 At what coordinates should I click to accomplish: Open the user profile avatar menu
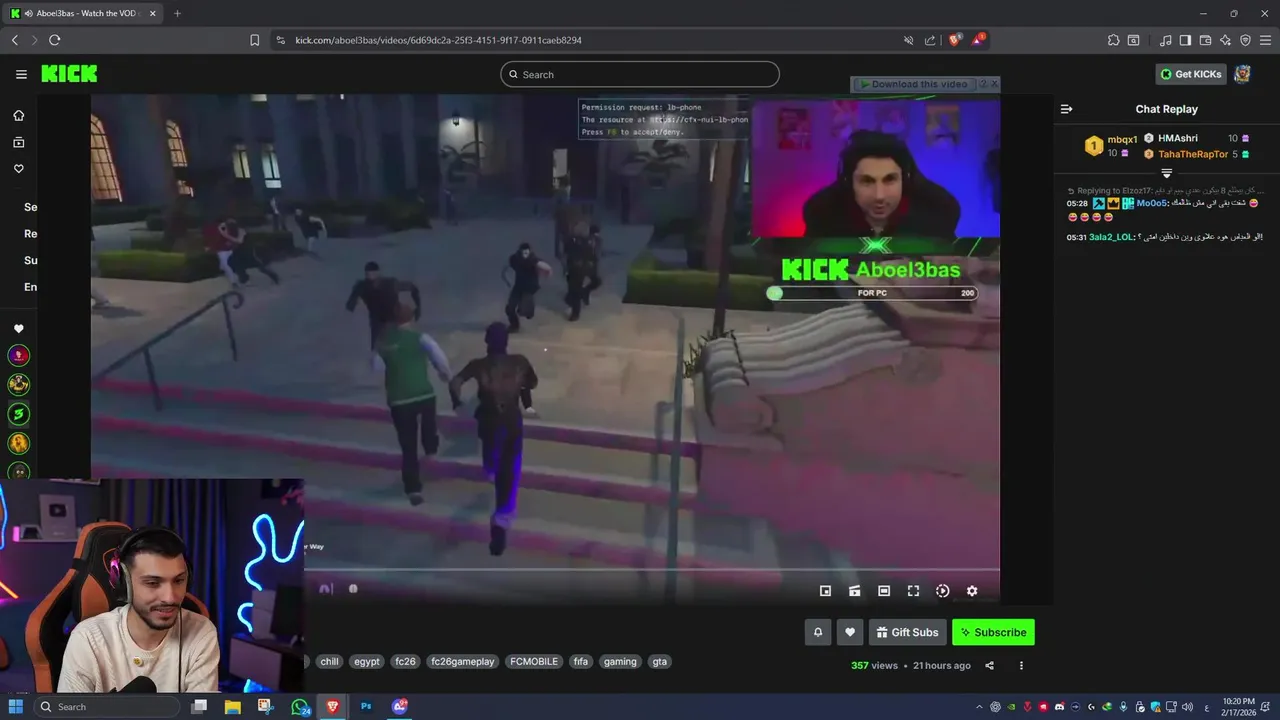tap(1242, 74)
